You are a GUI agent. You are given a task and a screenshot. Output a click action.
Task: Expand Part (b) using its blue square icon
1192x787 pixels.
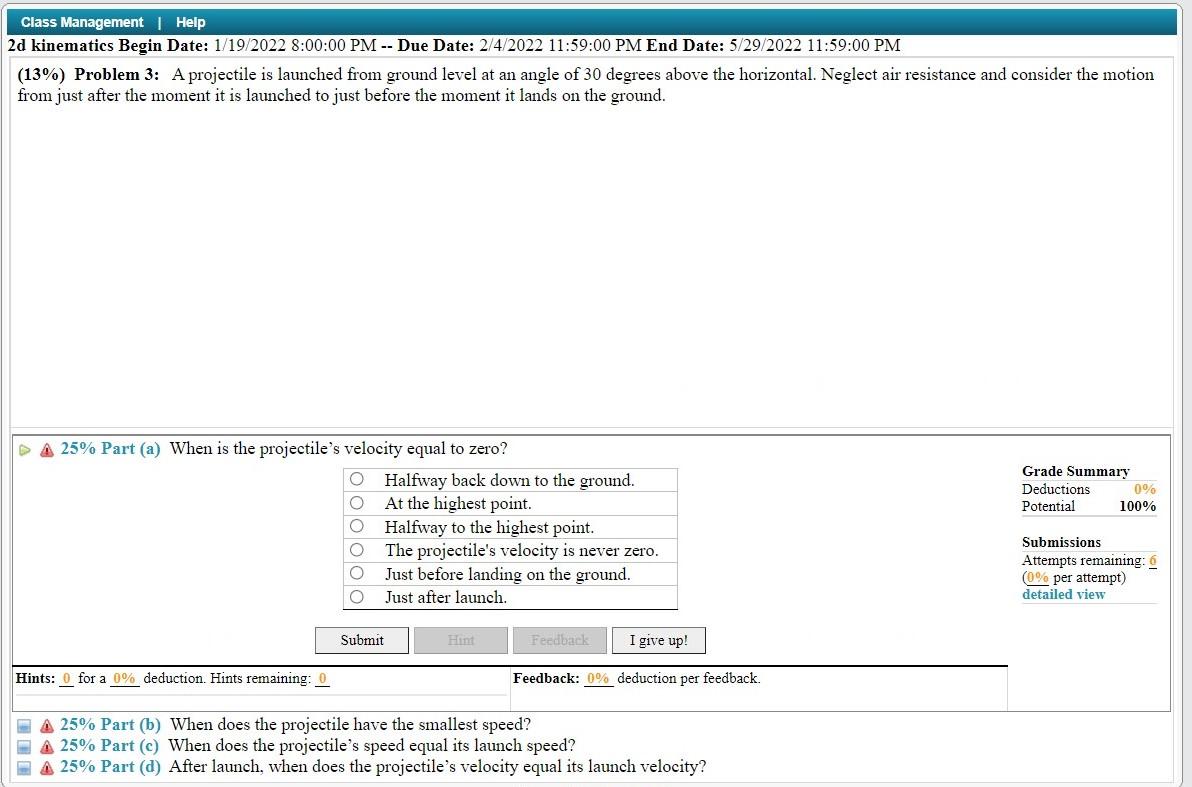pyautogui.click(x=24, y=724)
